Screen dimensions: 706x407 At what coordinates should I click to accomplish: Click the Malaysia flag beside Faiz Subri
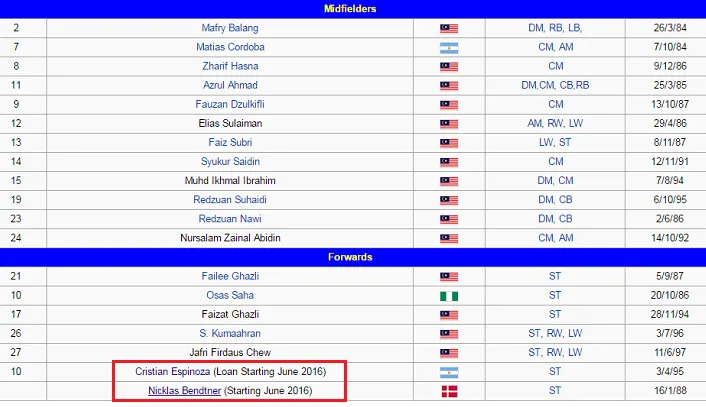coord(449,142)
